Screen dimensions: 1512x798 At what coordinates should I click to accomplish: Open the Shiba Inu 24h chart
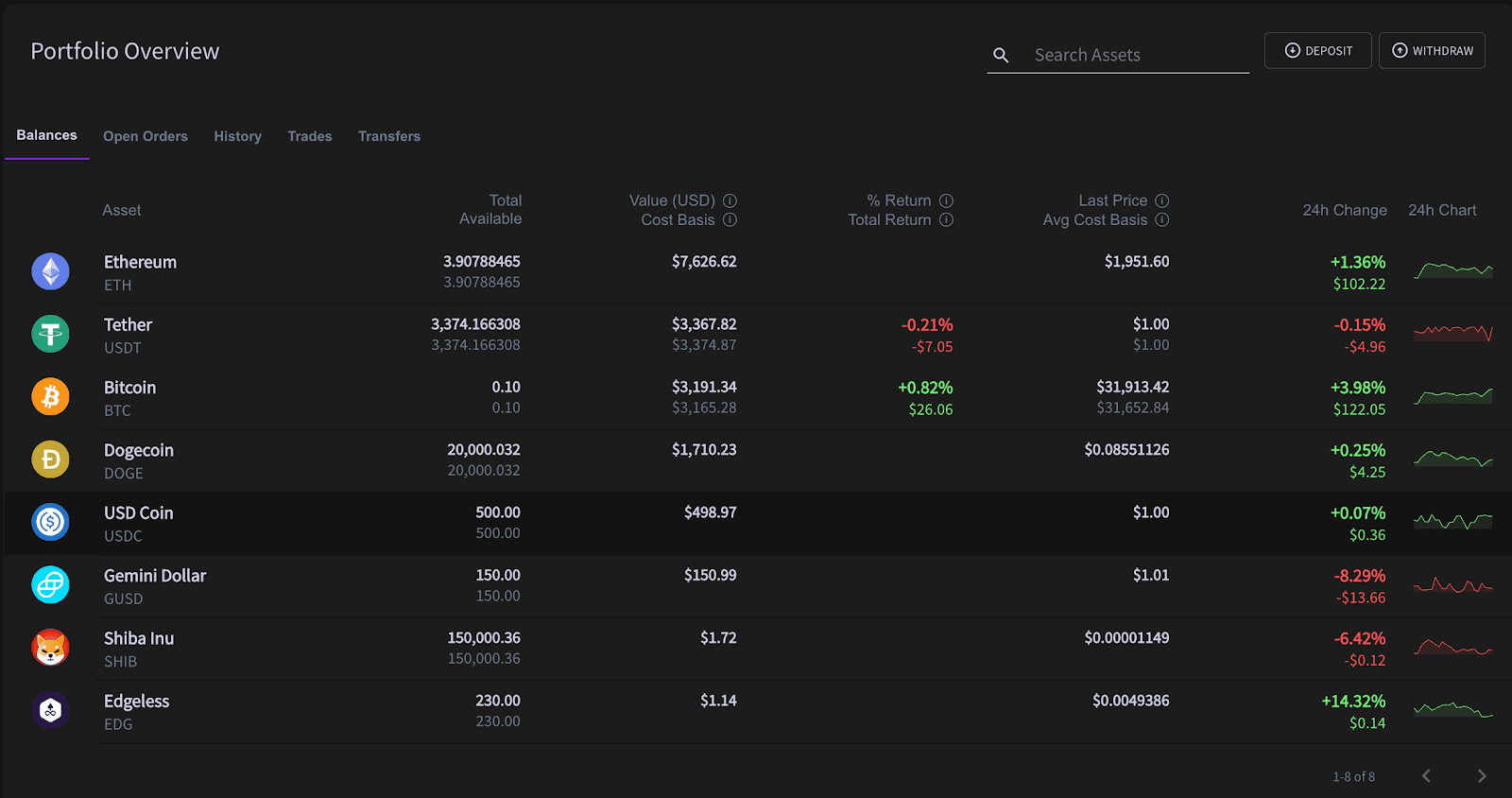pos(1453,648)
